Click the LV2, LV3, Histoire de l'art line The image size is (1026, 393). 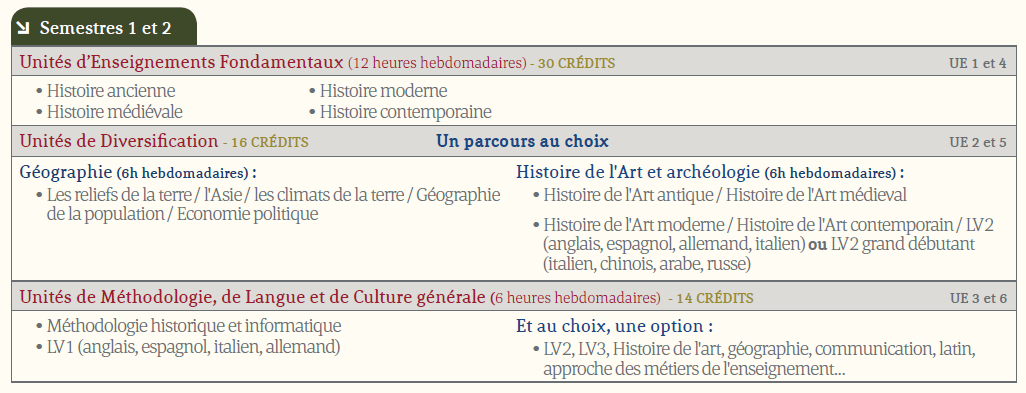coord(759,349)
